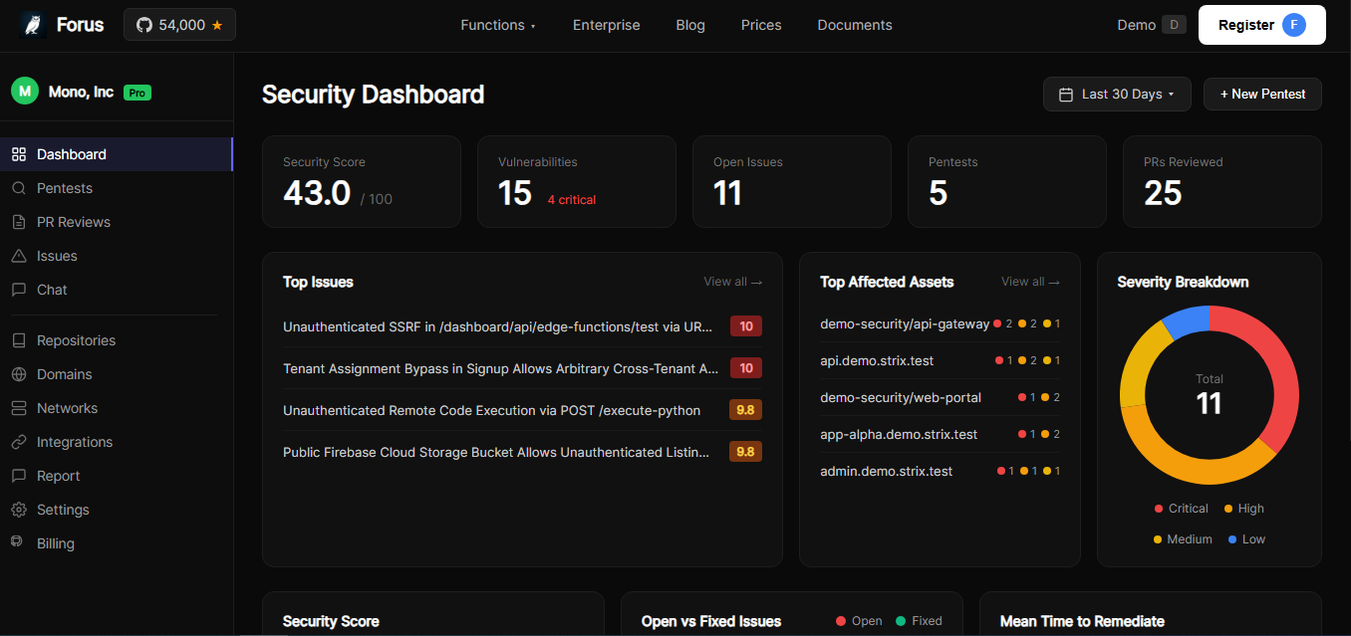The width and height of the screenshot is (1351, 636).
Task: Select Repositories in the sidebar
Action: [x=116, y=340]
